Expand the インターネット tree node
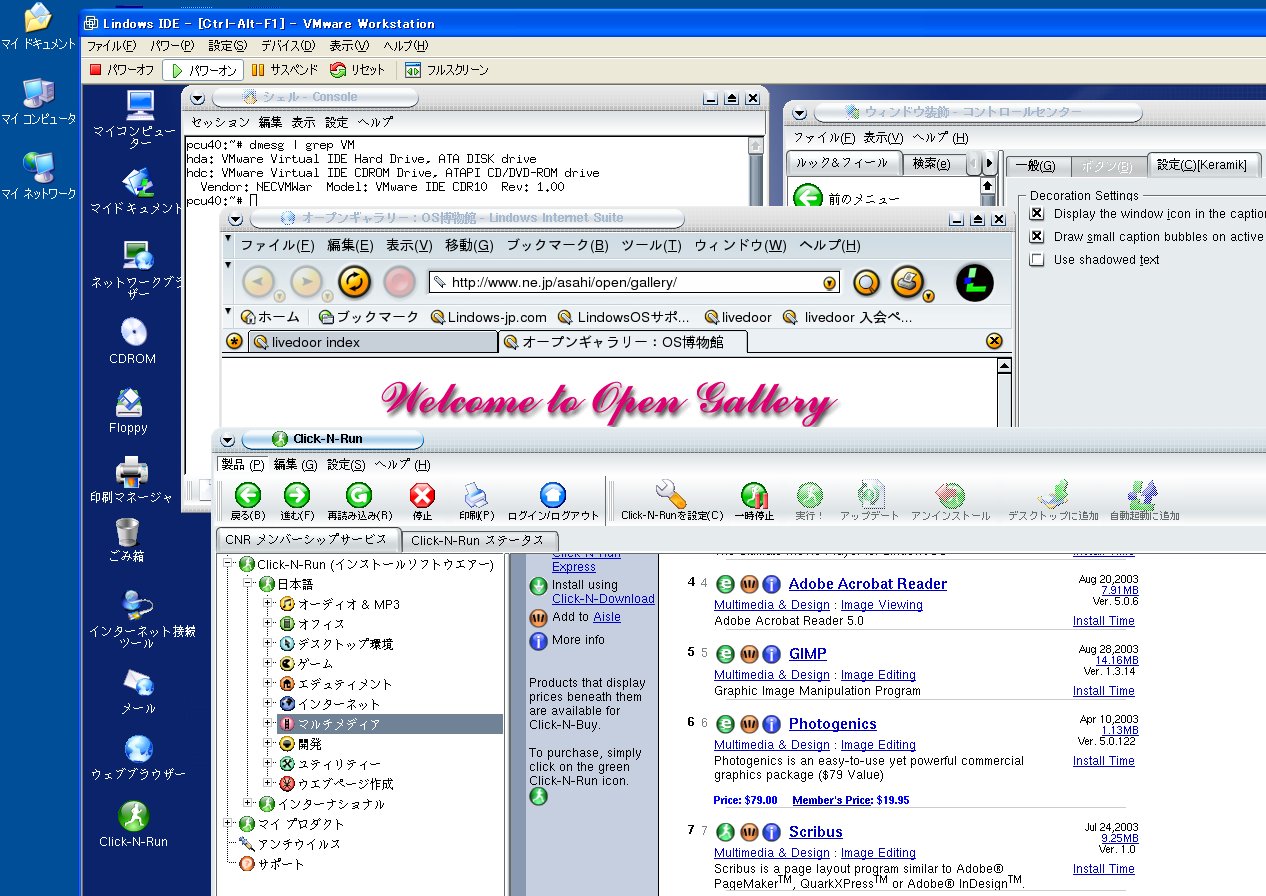The height and width of the screenshot is (896, 1266). tap(268, 704)
